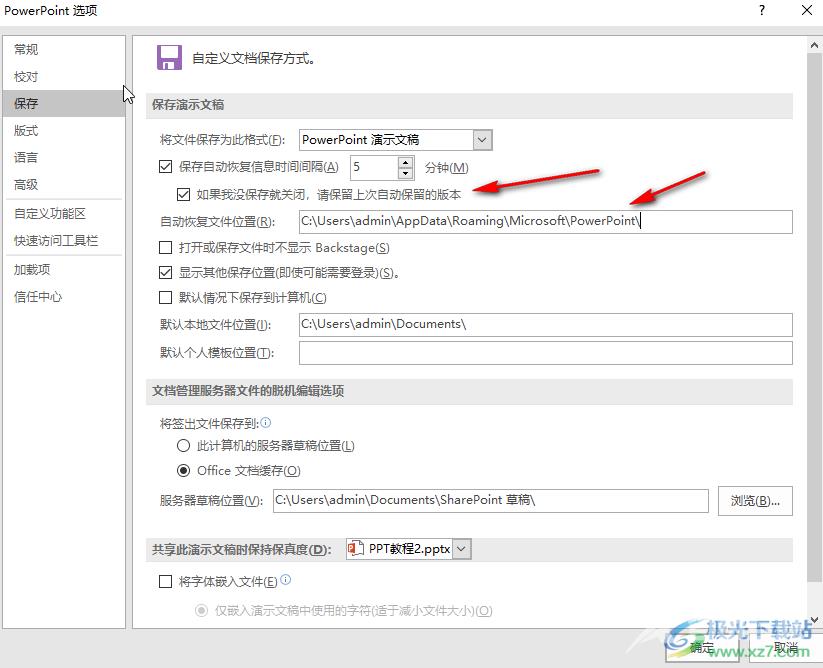Viewport: 823px width, 668px height.
Task: Select 此计算机的服务器草稿位置 radio button
Action: (x=183, y=446)
